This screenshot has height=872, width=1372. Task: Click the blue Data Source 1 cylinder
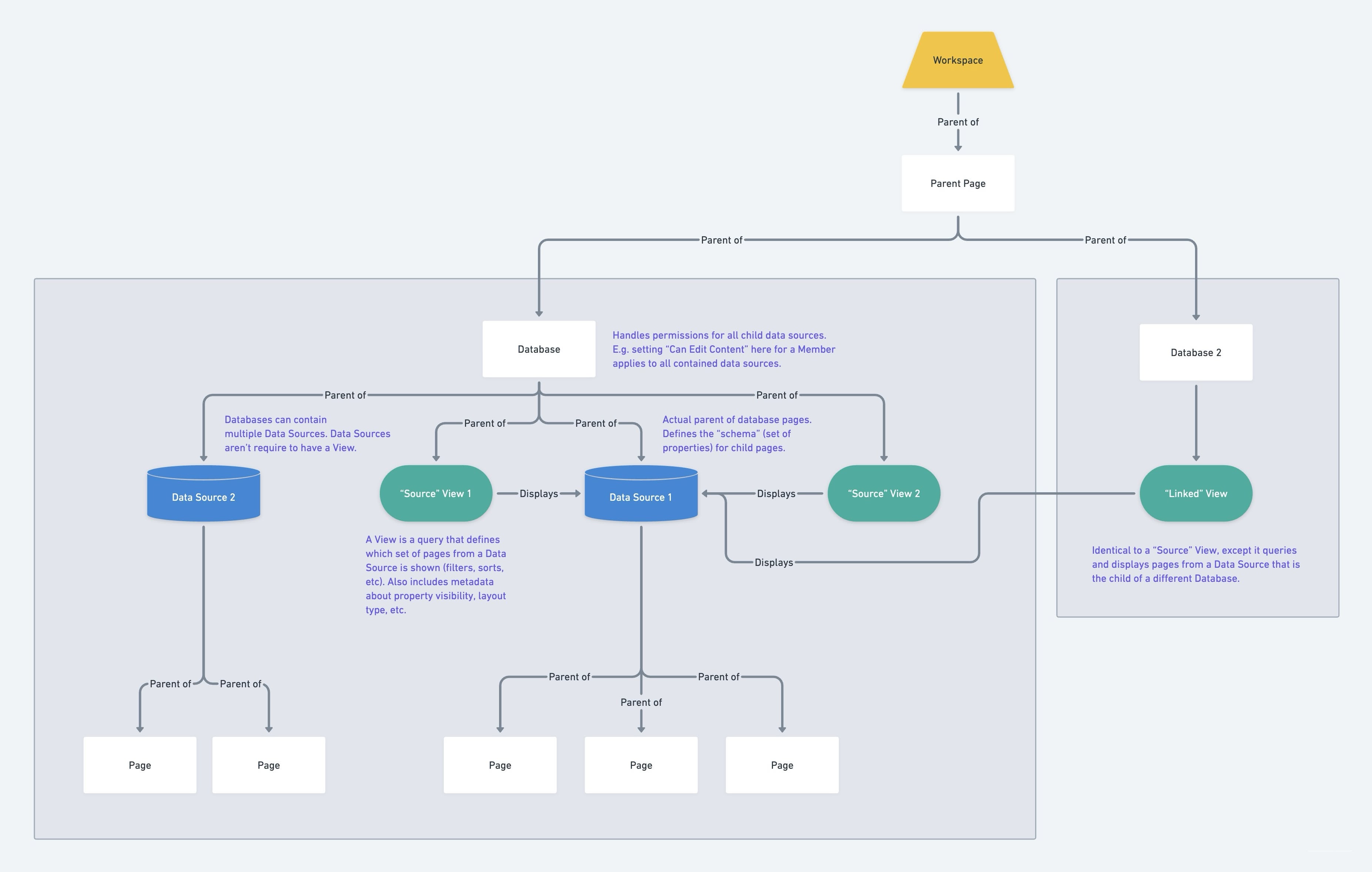[641, 493]
